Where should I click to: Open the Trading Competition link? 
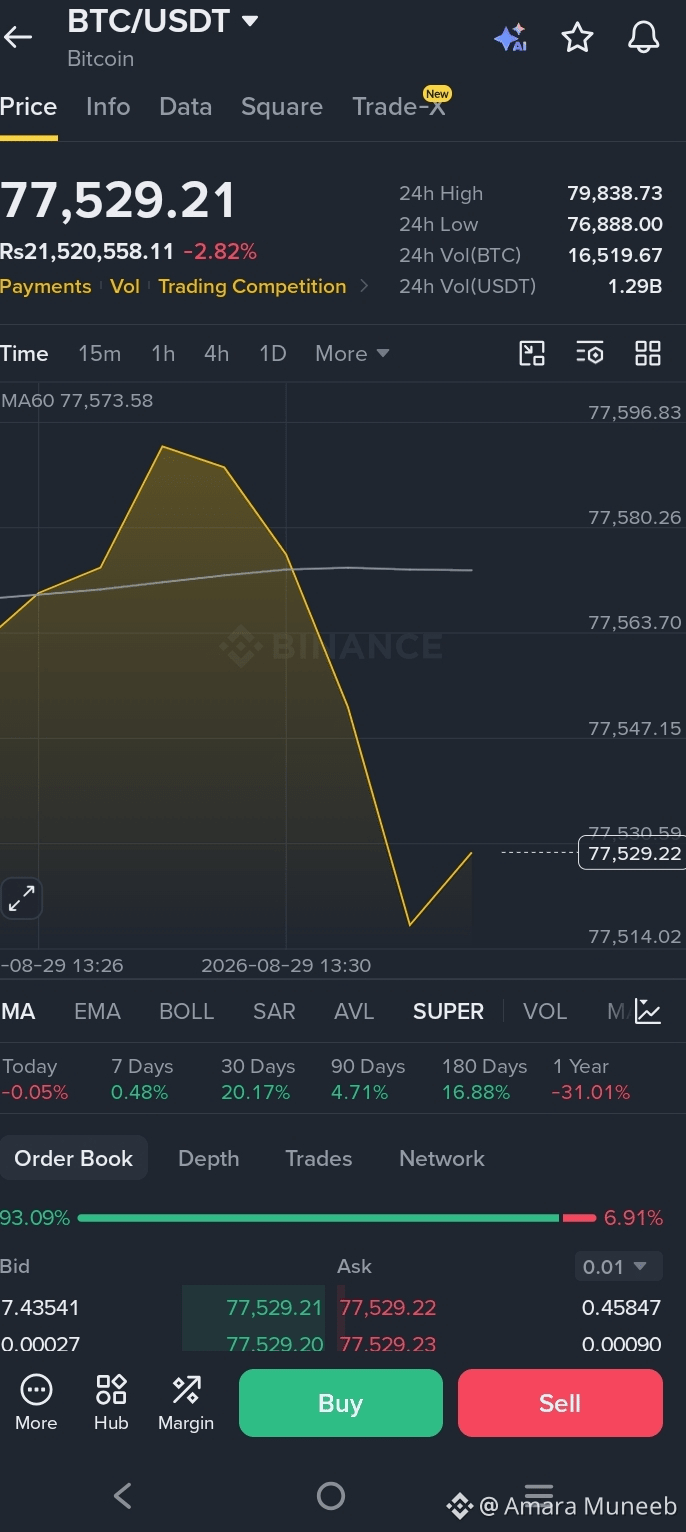(x=252, y=286)
